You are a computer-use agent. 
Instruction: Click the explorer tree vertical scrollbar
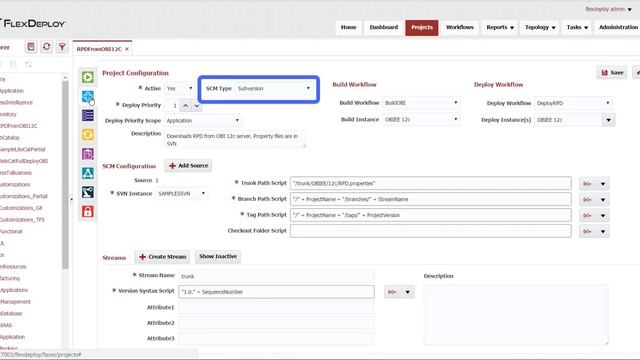[65, 175]
